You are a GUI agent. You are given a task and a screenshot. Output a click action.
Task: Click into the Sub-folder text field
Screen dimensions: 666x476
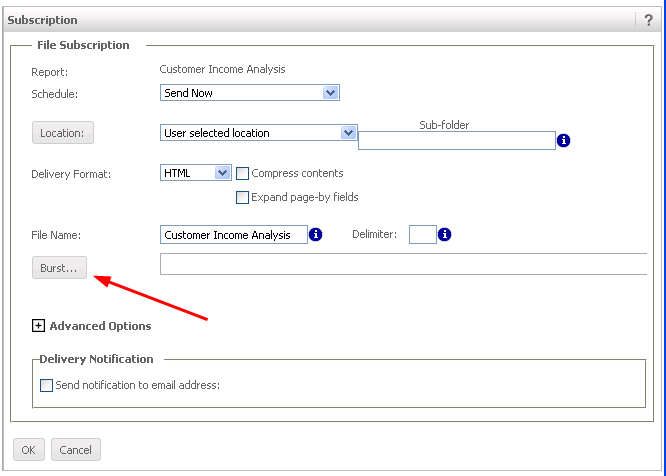pyautogui.click(x=456, y=141)
